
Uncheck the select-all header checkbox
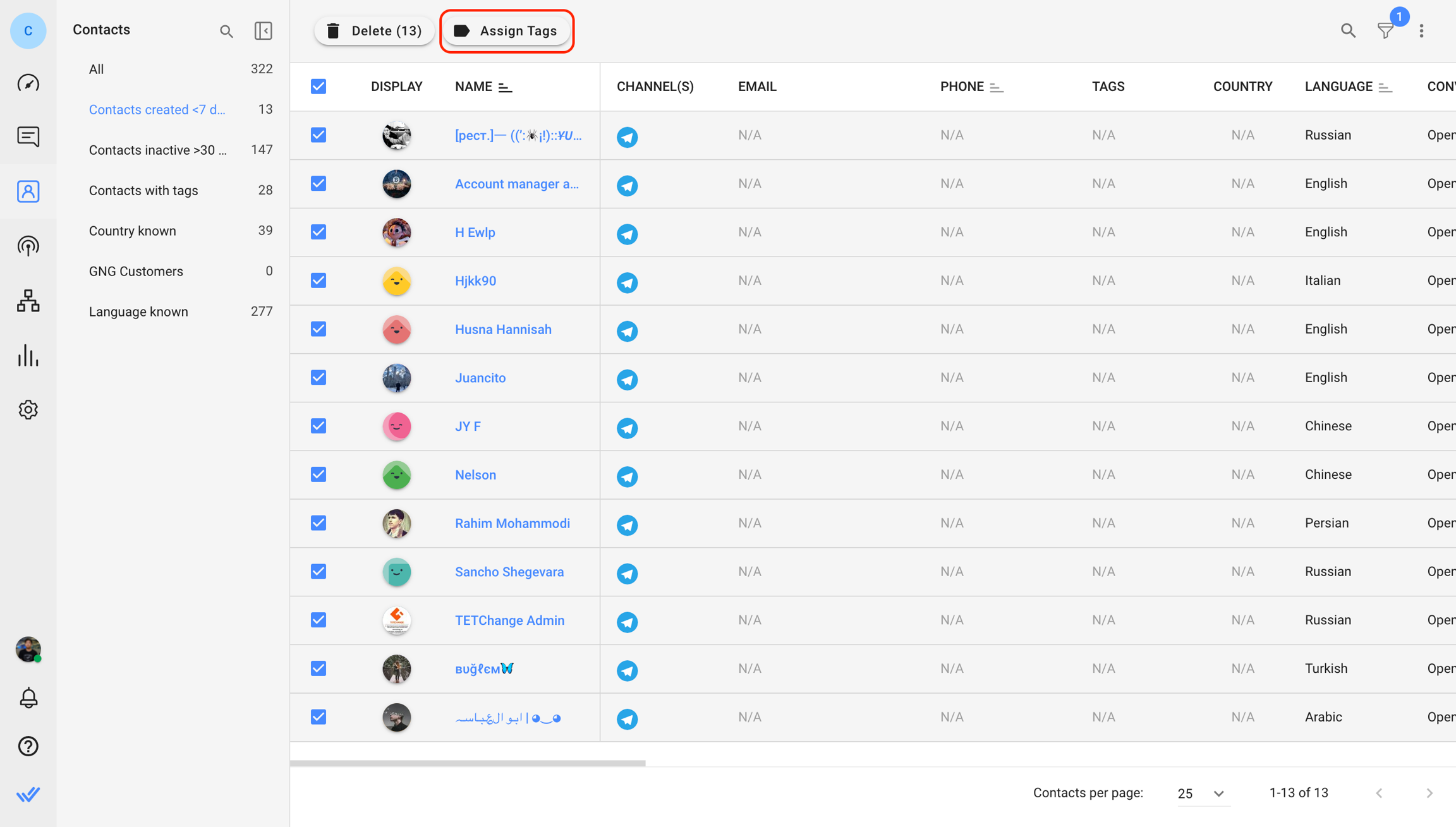click(x=318, y=87)
